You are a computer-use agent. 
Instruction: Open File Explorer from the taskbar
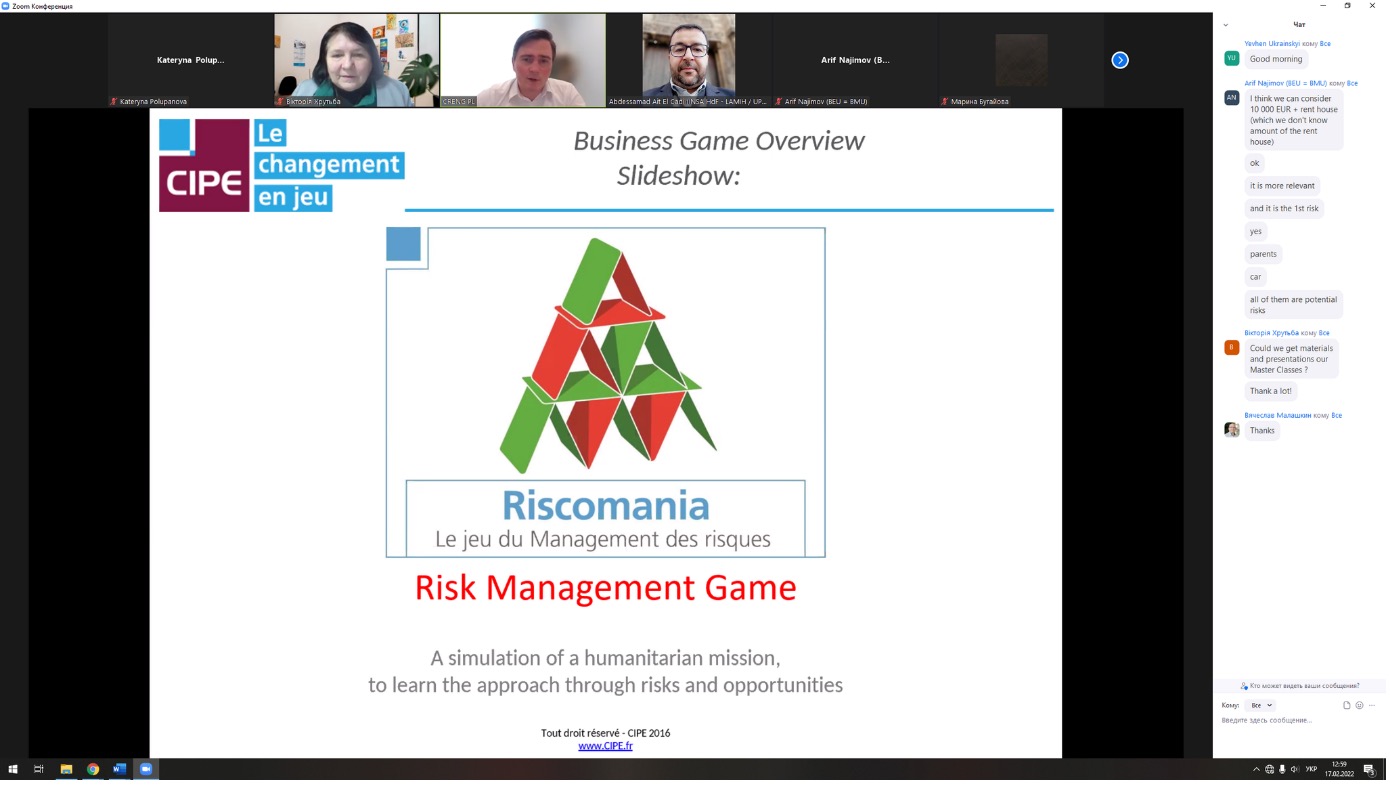coord(66,769)
